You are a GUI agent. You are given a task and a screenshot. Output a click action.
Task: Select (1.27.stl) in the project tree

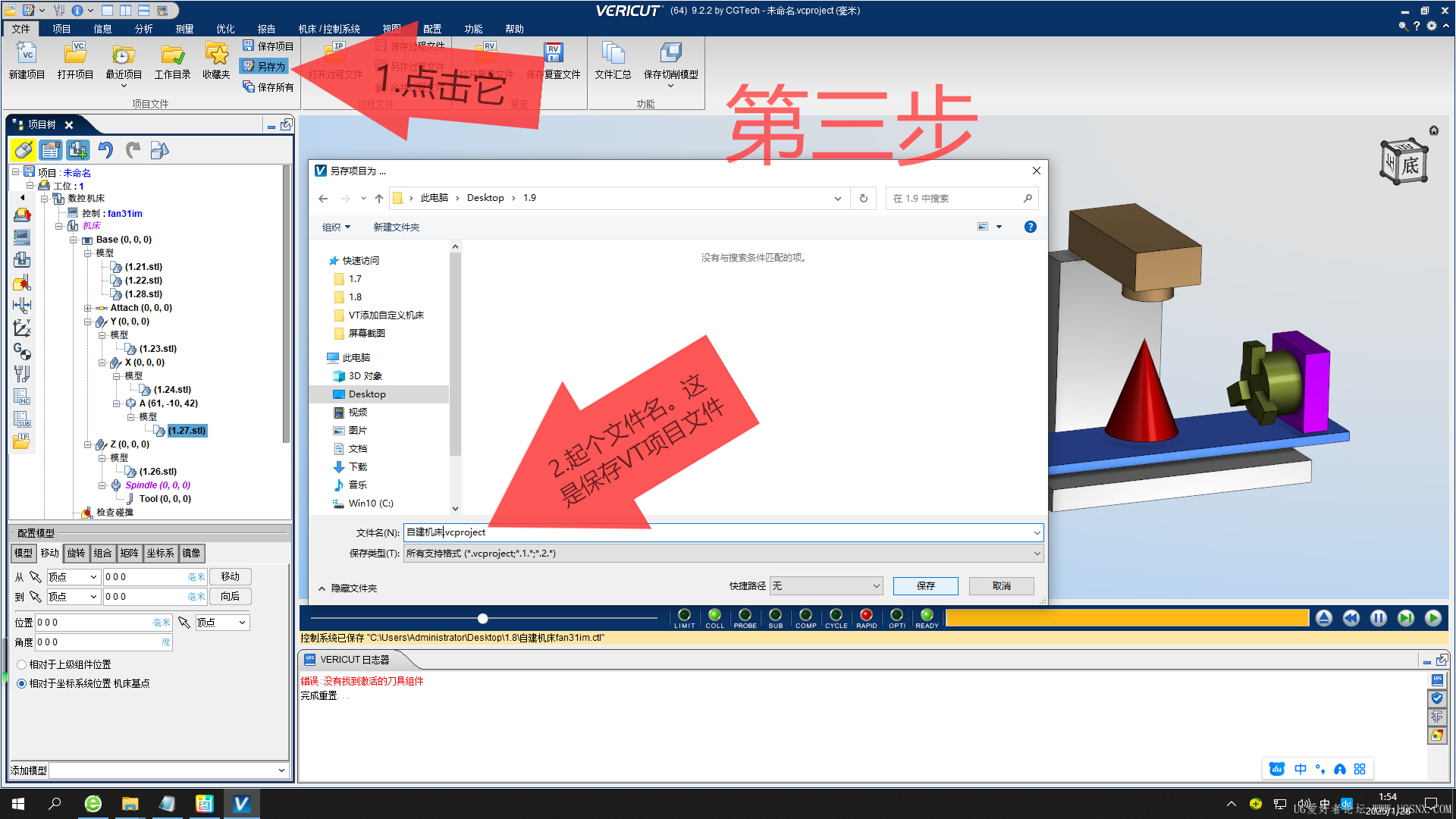coord(187,431)
